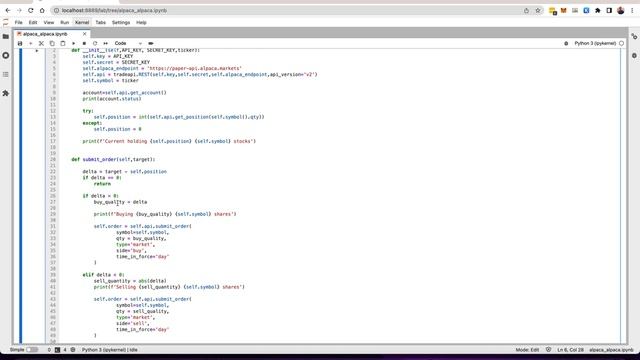Image resolution: width=640 pixels, height=360 pixels.
Task: Cut the selected cell with the scissors icon
Action: pyautogui.click(x=41, y=43)
